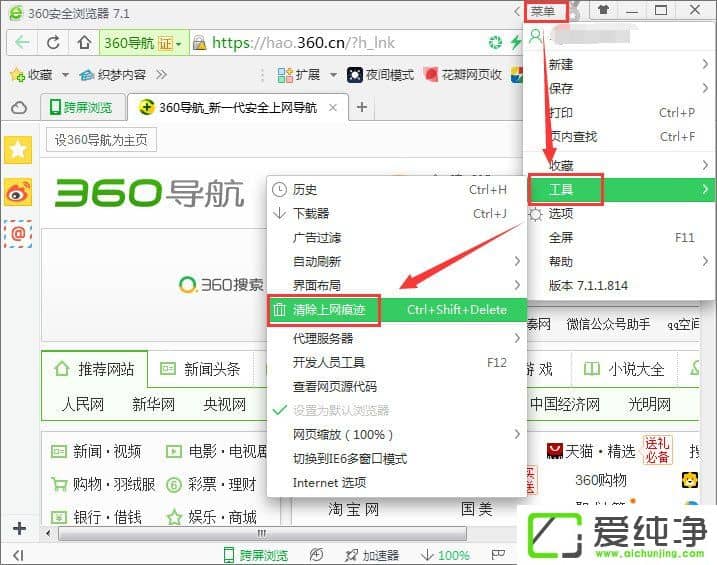Toggle 设置为默认浏览器 checked item
The height and width of the screenshot is (565, 717).
pyautogui.click(x=340, y=410)
